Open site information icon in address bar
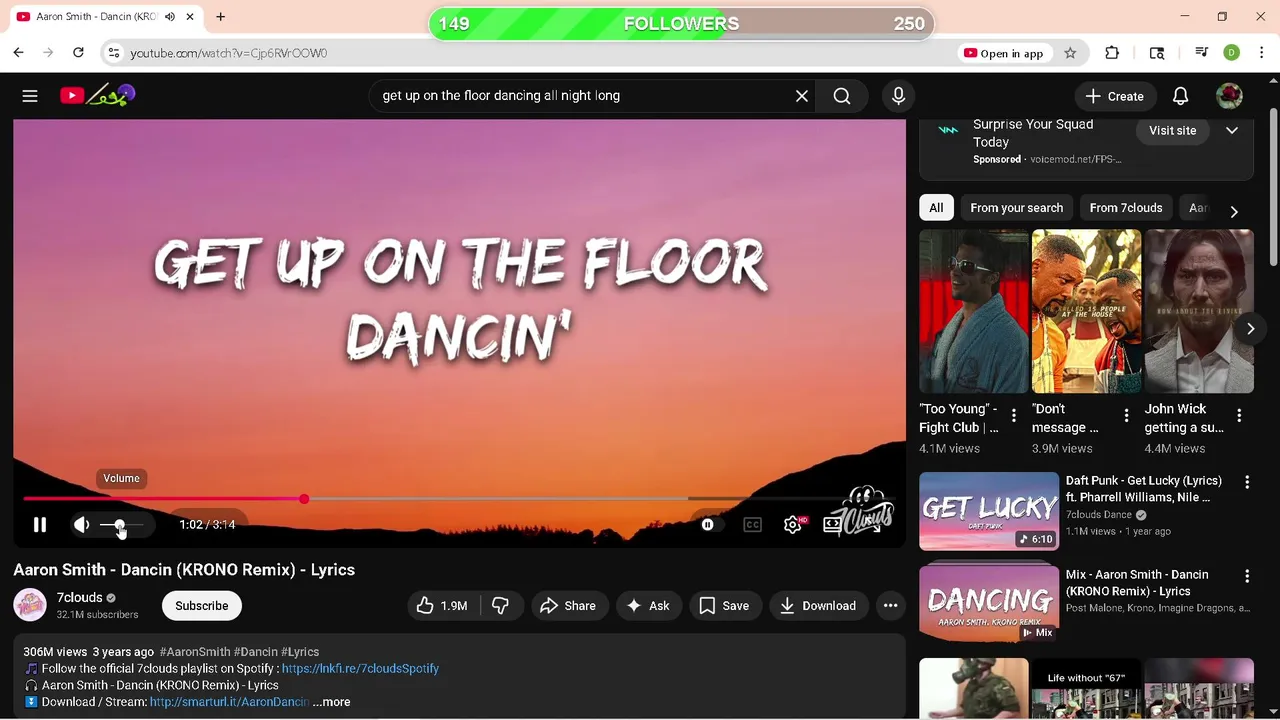The width and height of the screenshot is (1280, 720). tap(114, 53)
